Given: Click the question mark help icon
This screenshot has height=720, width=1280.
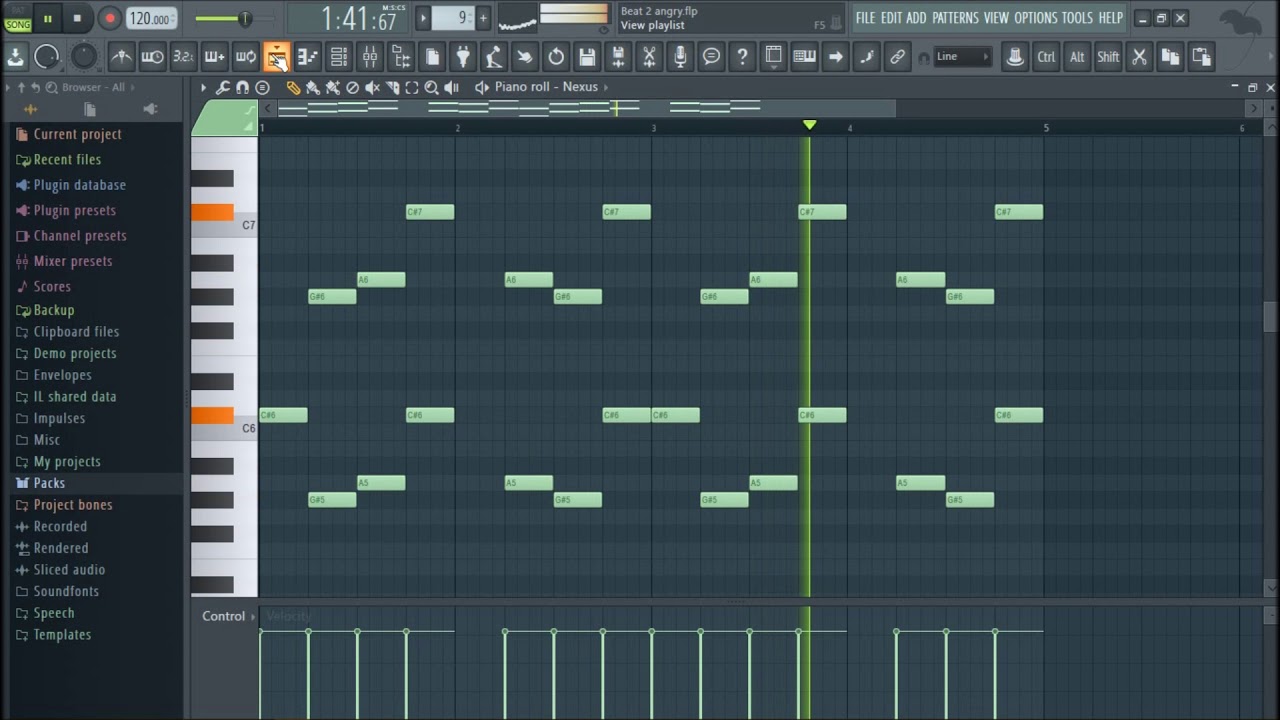Looking at the screenshot, I should tap(742, 57).
